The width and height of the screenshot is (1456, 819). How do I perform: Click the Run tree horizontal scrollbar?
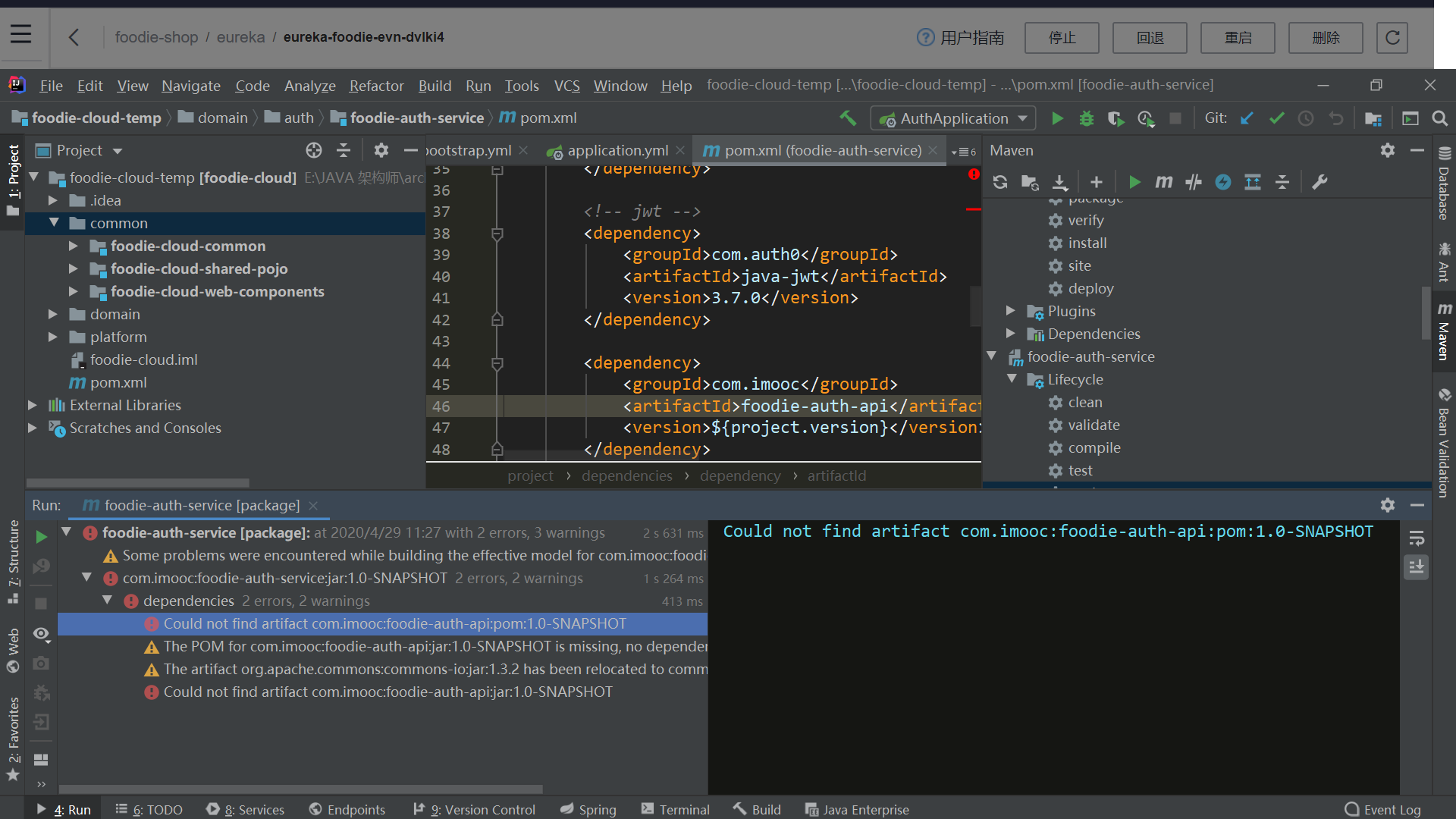click(x=300, y=789)
